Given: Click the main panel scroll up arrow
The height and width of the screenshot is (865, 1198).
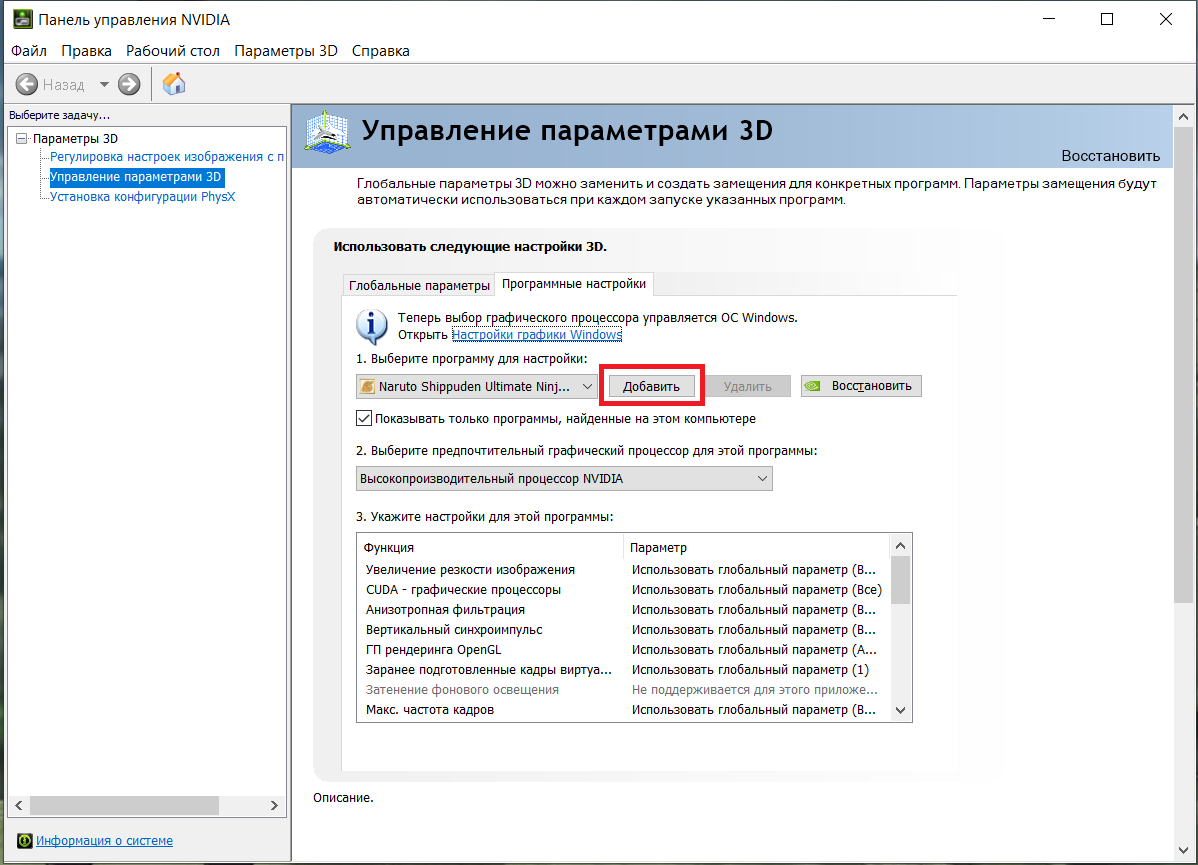Looking at the screenshot, I should tap(1183, 117).
